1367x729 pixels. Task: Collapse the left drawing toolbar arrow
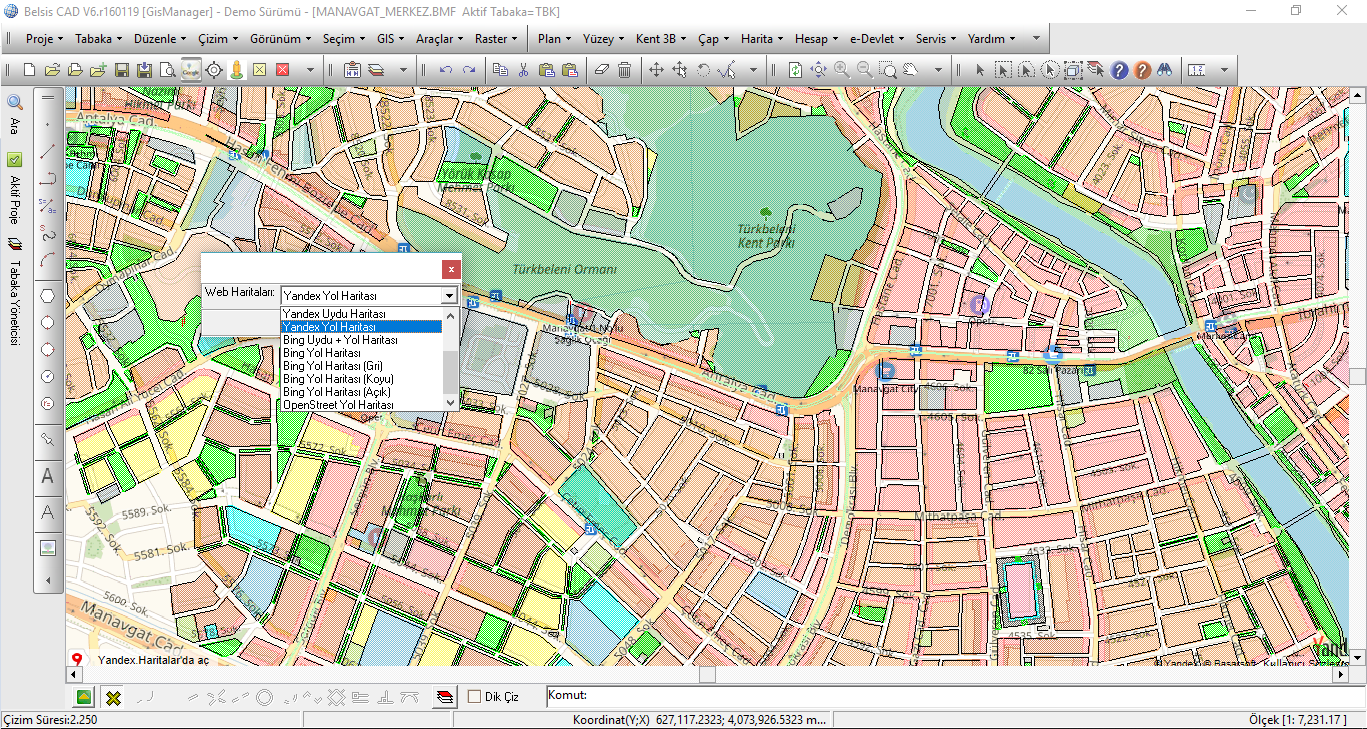click(x=47, y=581)
